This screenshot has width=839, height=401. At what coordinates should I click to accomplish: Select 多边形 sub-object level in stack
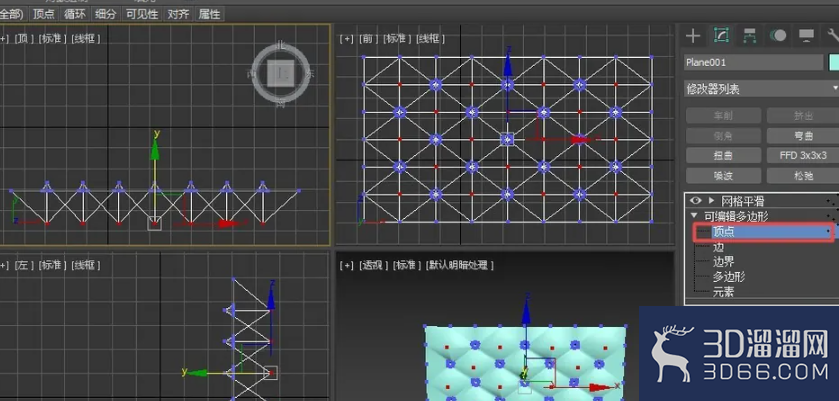729,277
